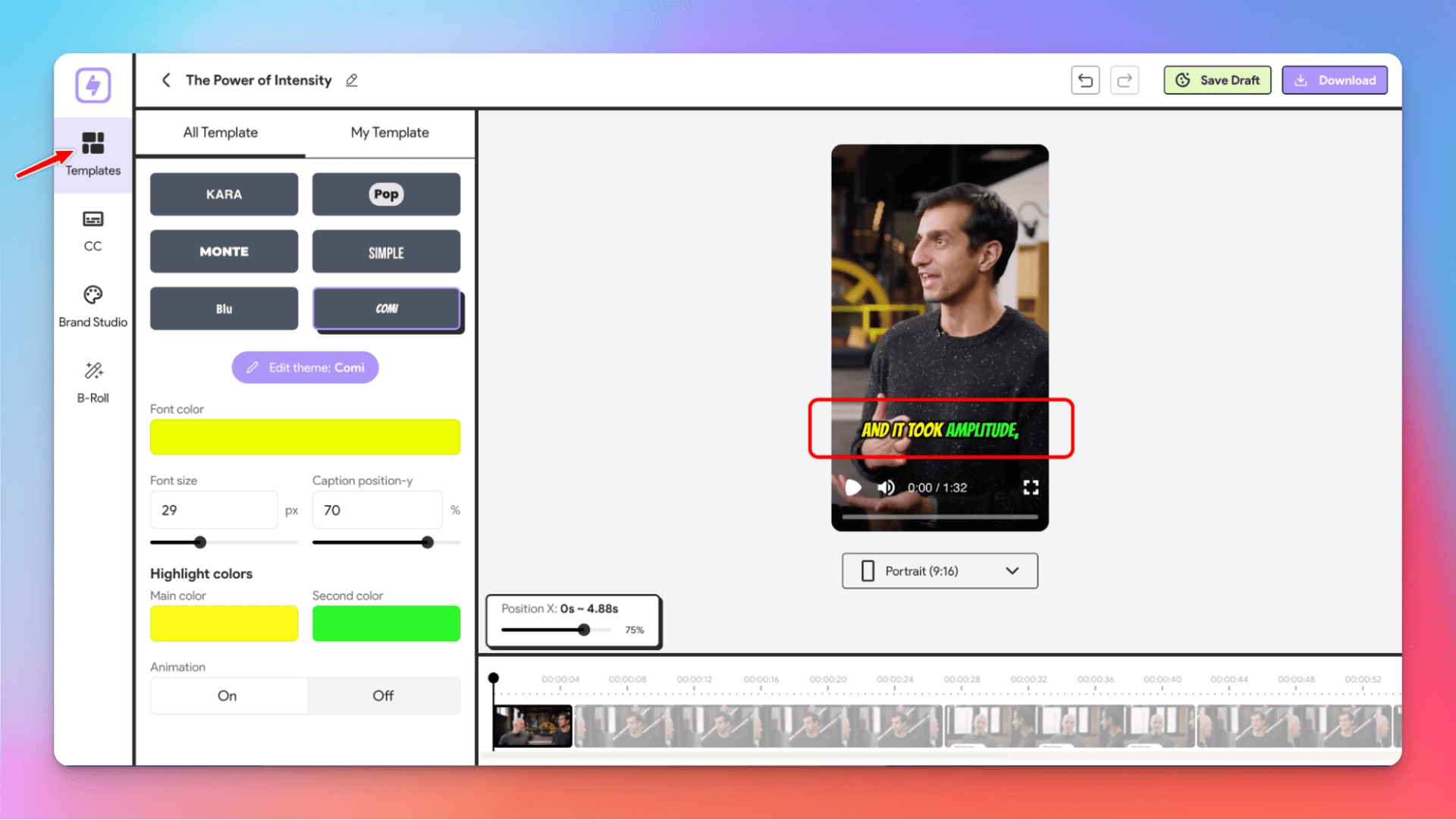Viewport: 1456px width, 820px height.
Task: Open the green Second color swatch
Action: pyautogui.click(x=386, y=624)
